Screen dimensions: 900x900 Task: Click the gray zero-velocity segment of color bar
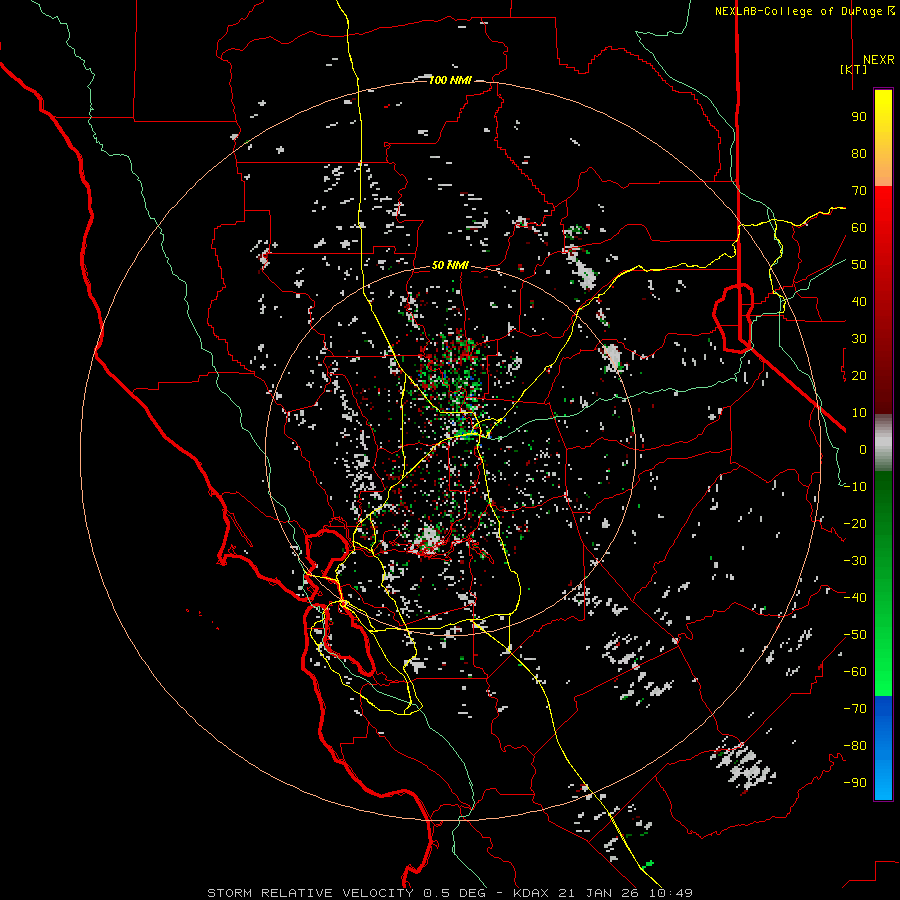[x=883, y=443]
